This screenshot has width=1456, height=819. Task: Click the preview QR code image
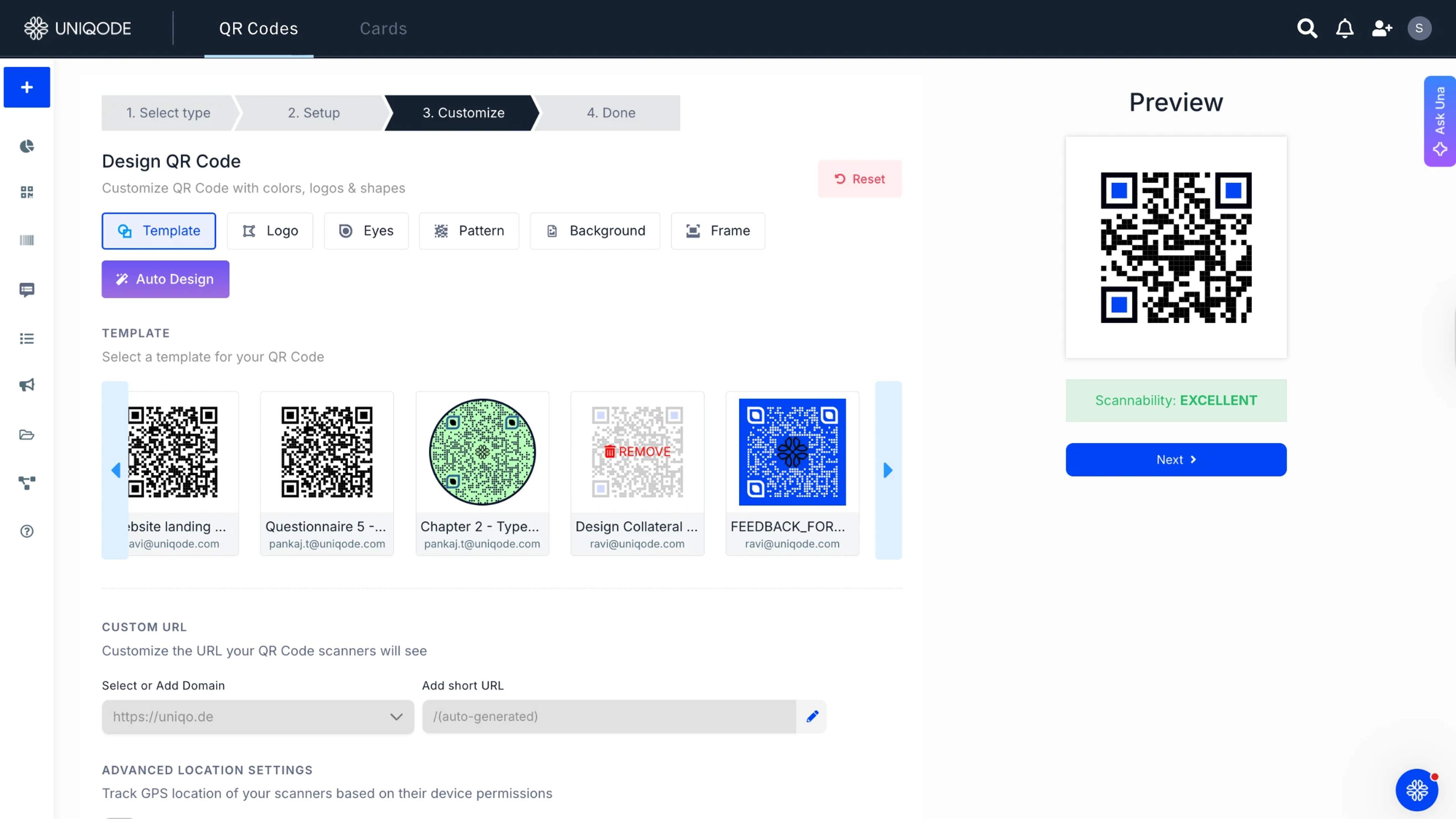click(1176, 248)
